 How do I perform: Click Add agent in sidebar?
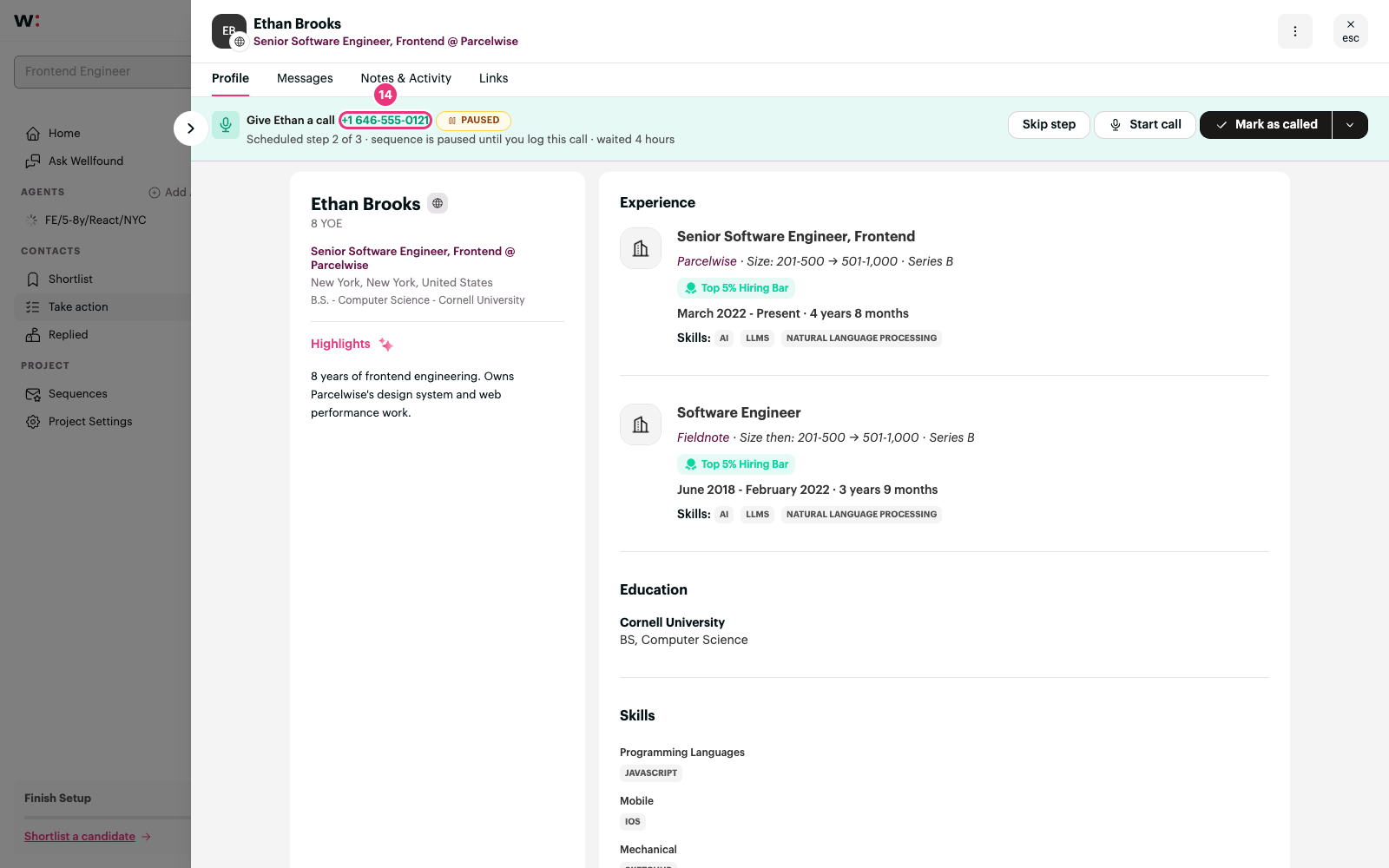point(168,193)
